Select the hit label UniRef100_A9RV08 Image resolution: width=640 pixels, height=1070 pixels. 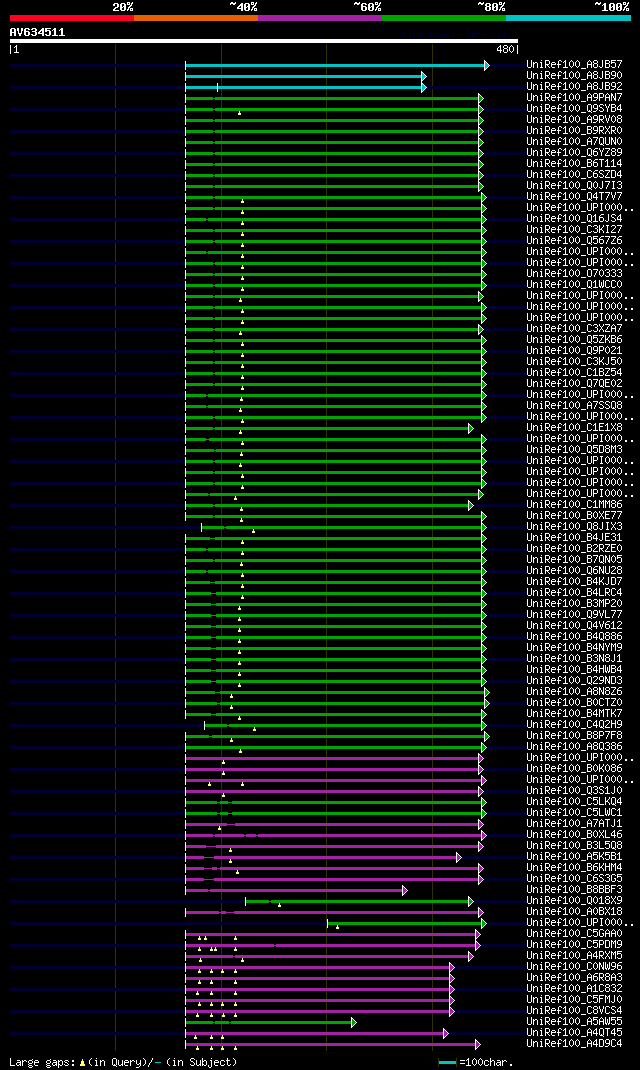tap(574, 119)
